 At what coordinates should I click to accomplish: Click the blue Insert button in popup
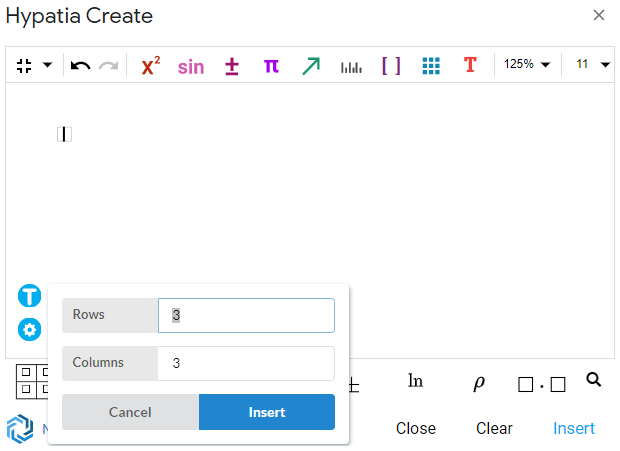click(267, 412)
